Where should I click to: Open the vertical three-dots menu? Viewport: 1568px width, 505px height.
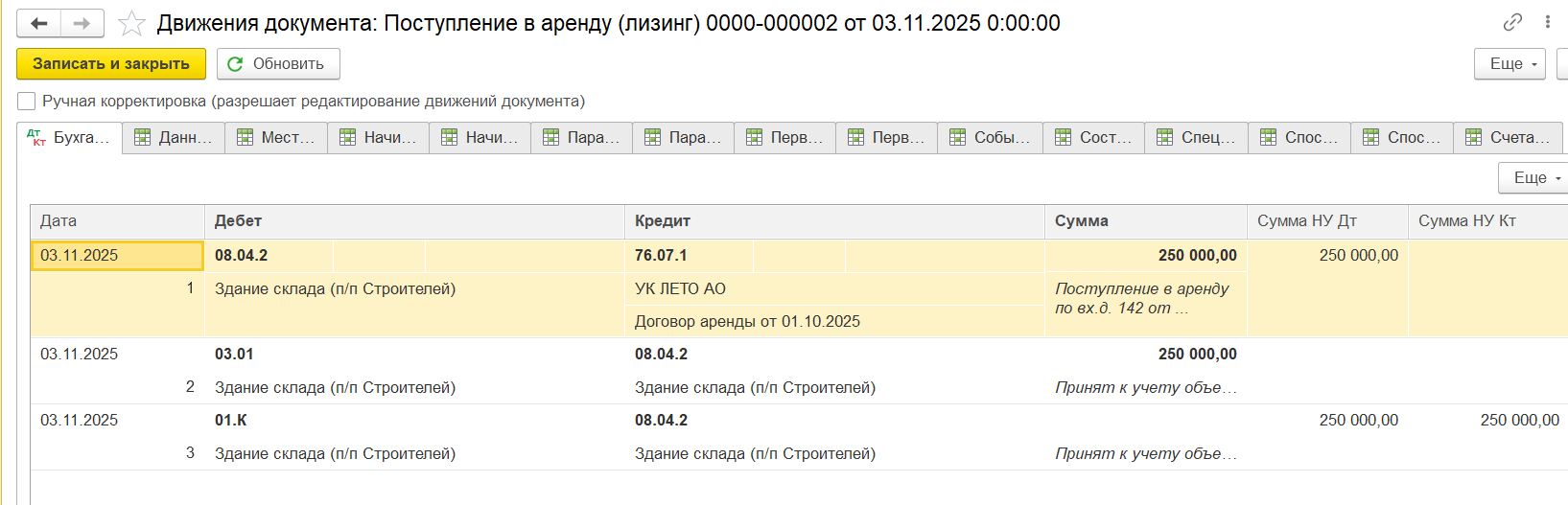click(1547, 22)
